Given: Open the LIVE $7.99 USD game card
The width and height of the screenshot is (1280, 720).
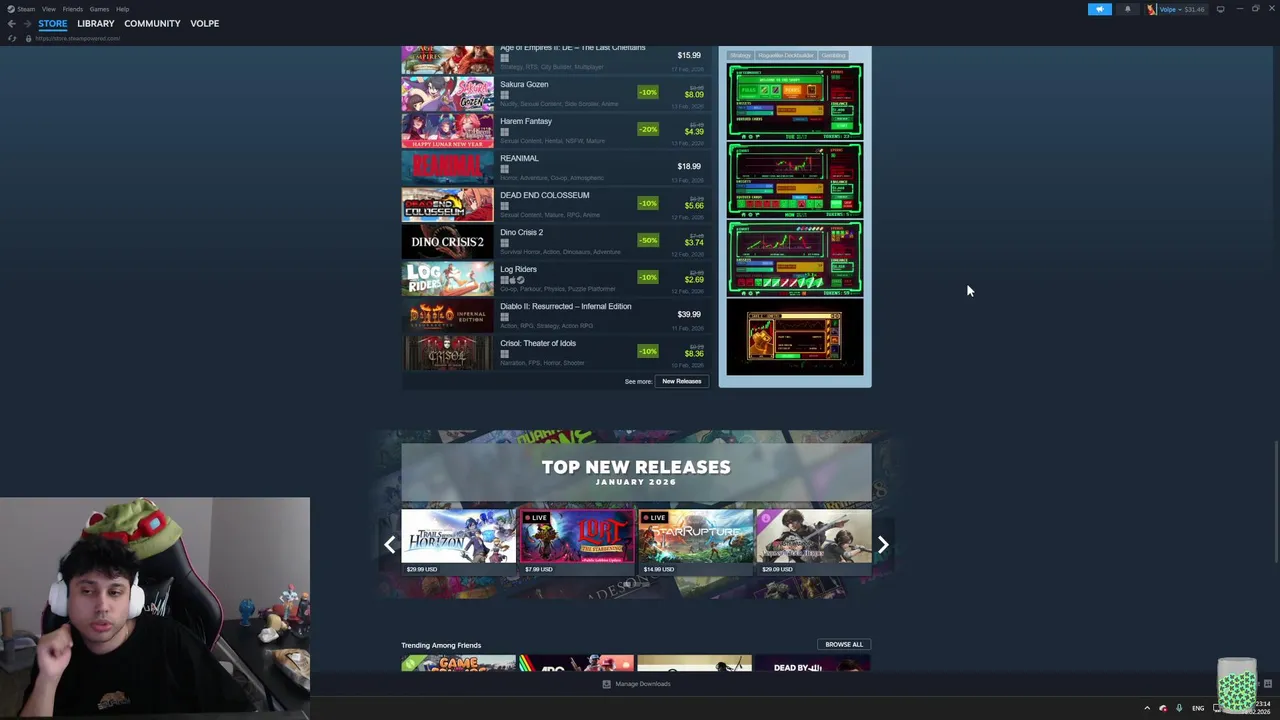Looking at the screenshot, I should click(x=577, y=542).
